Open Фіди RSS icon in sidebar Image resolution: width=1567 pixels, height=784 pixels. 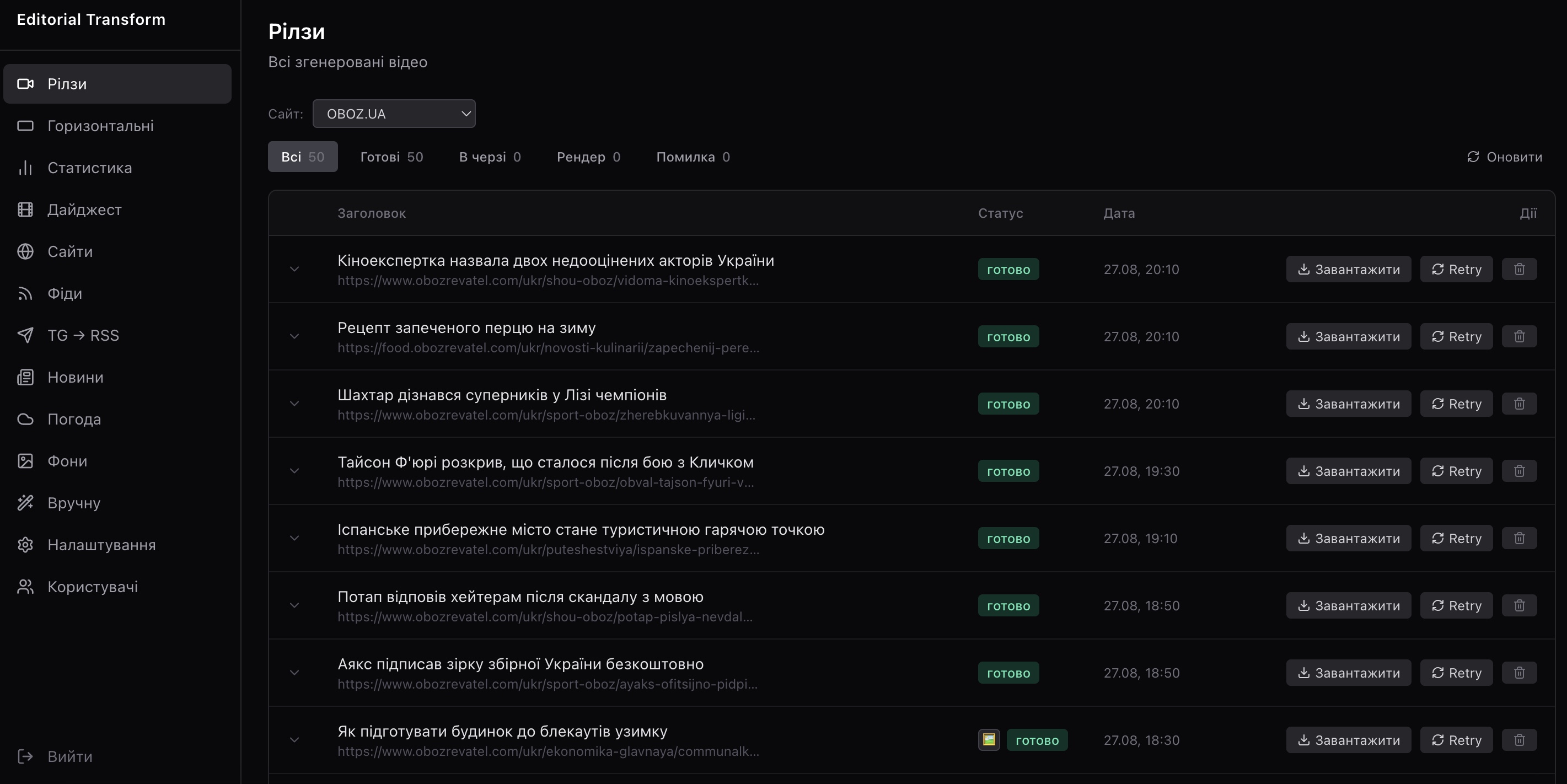pos(25,294)
